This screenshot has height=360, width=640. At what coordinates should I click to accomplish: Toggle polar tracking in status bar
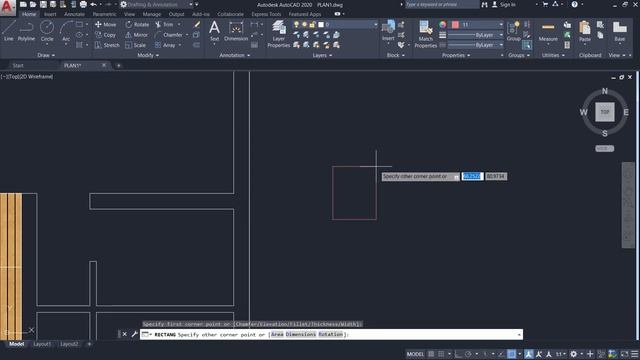click(468, 354)
